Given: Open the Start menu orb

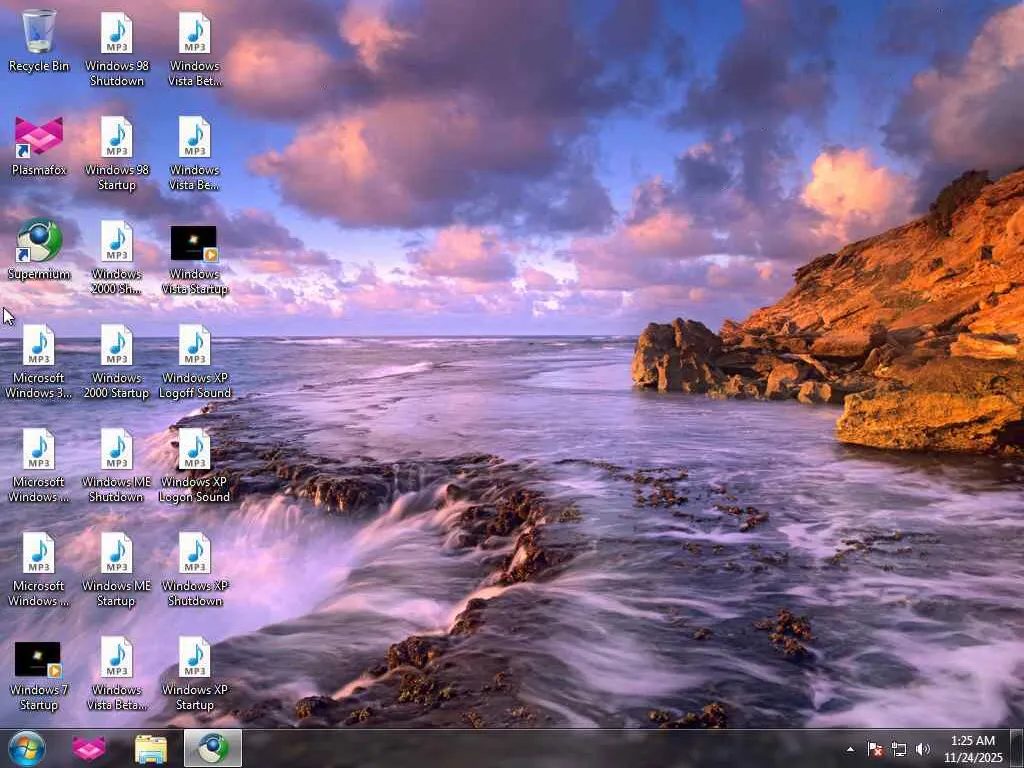Looking at the screenshot, I should coord(27,748).
